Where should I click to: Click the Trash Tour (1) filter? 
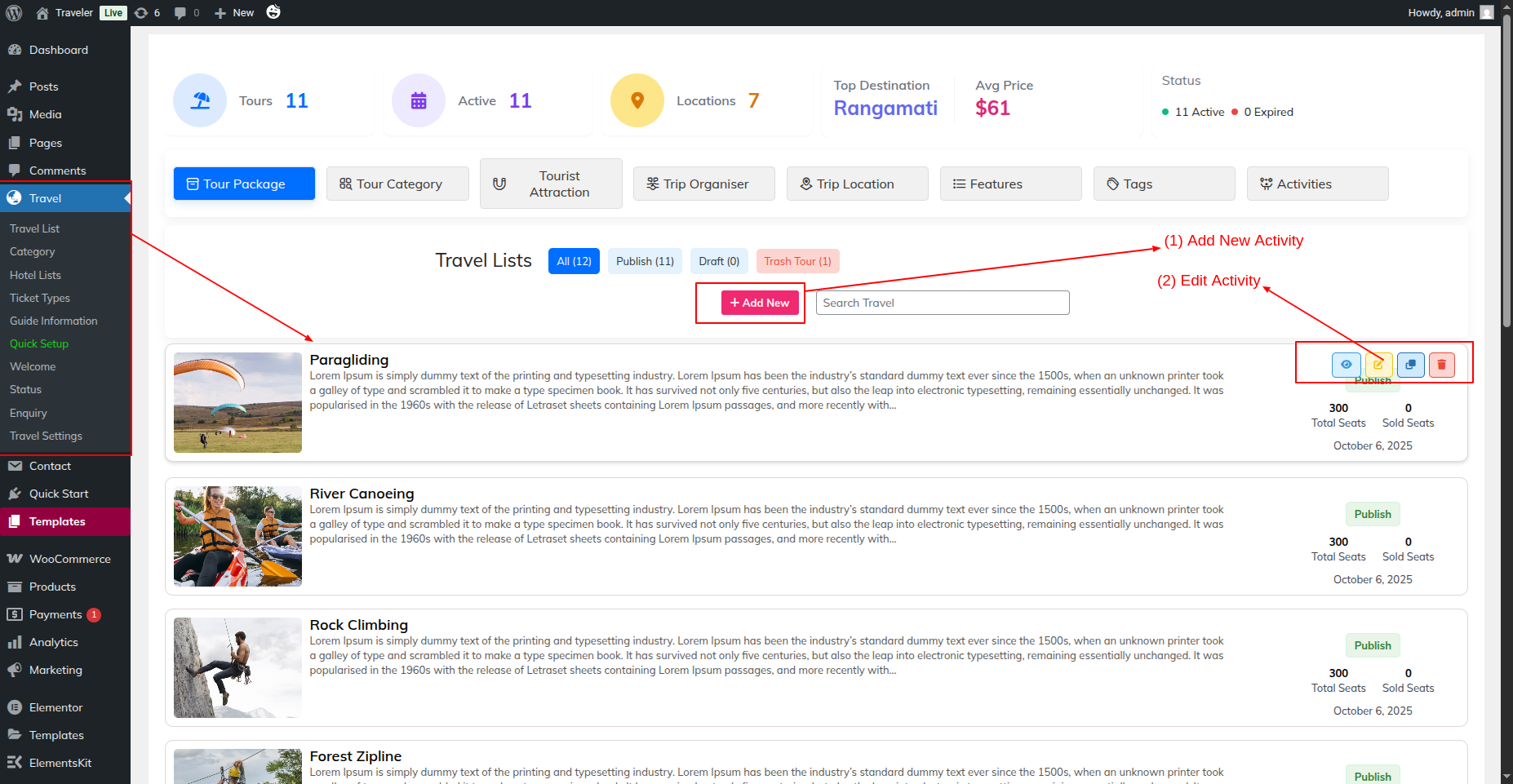[797, 261]
